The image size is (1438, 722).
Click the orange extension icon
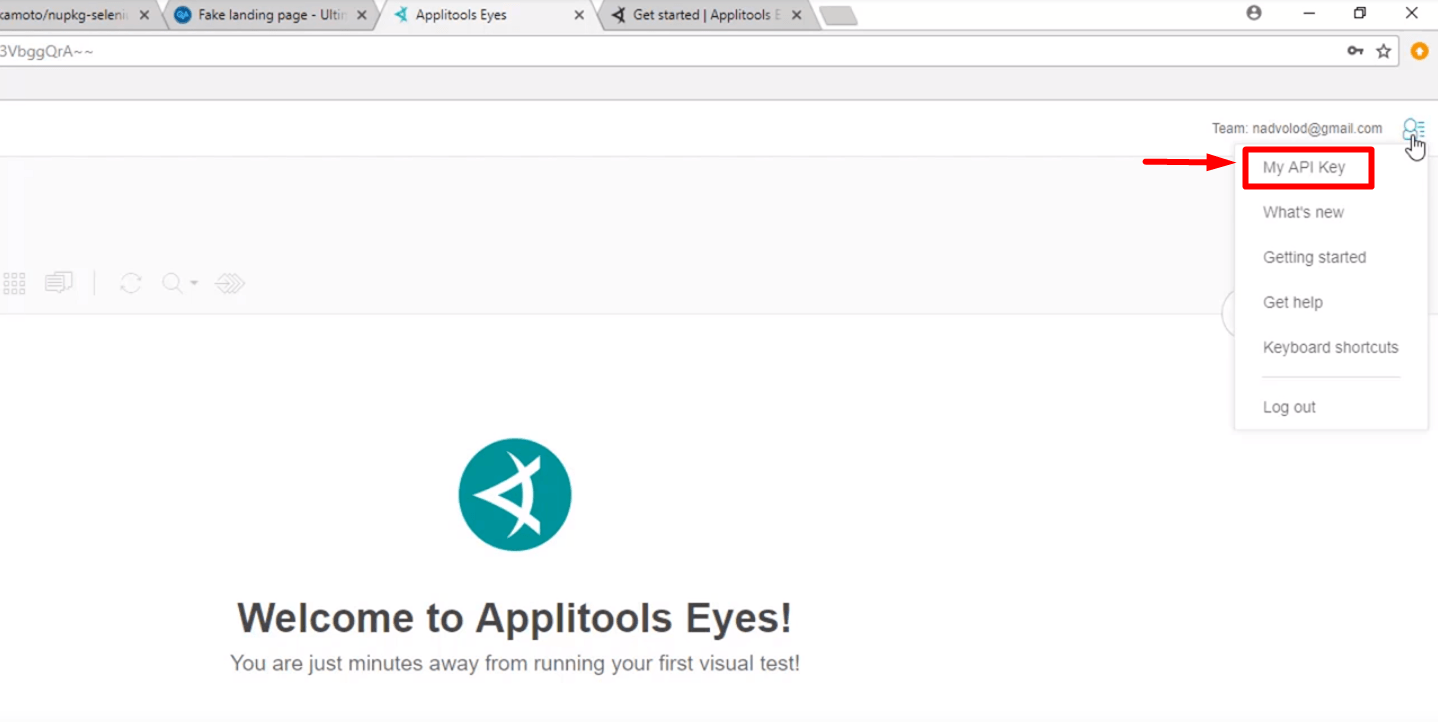[1420, 51]
